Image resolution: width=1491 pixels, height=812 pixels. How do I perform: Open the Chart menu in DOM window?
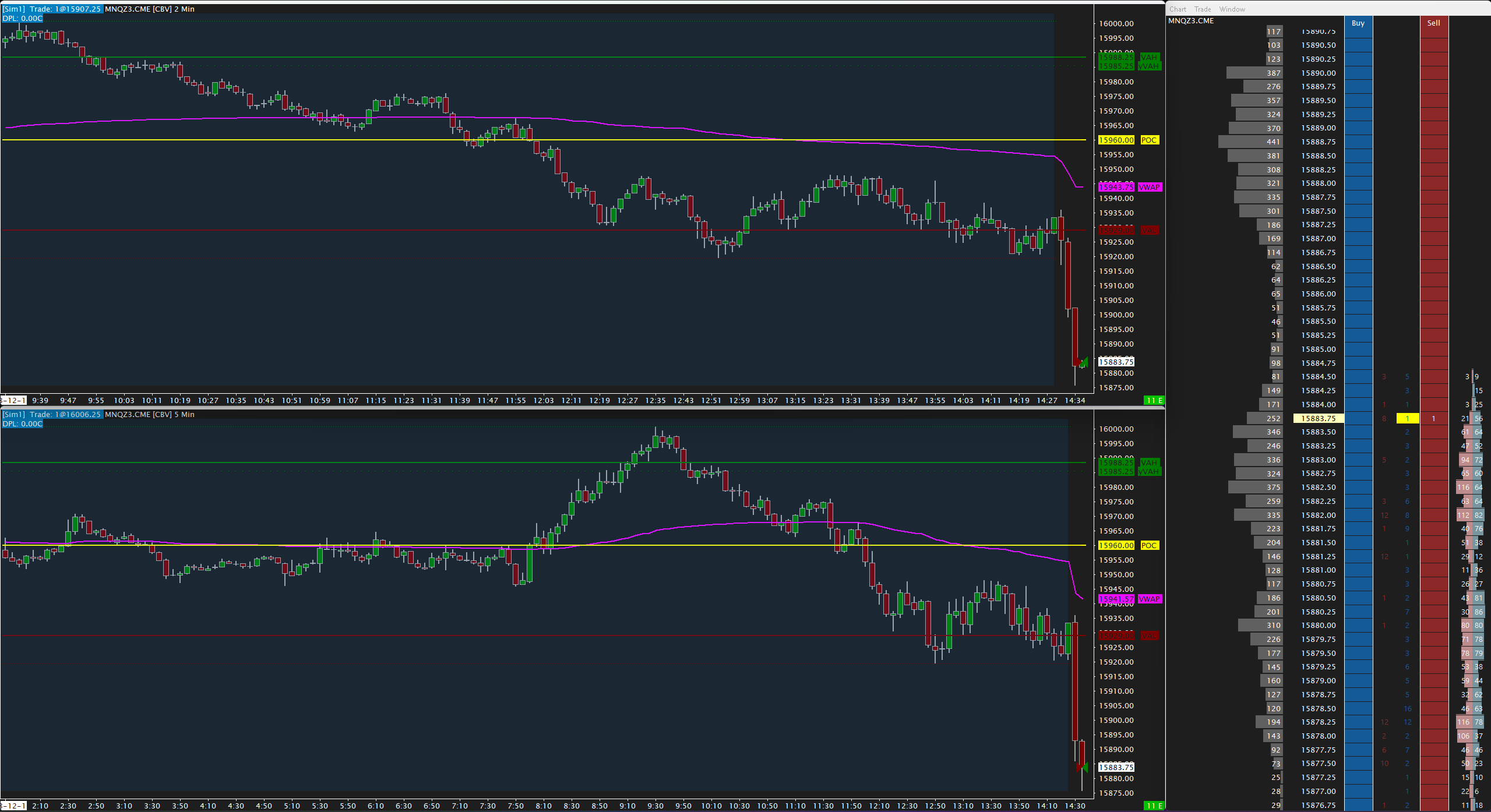pos(1178,9)
